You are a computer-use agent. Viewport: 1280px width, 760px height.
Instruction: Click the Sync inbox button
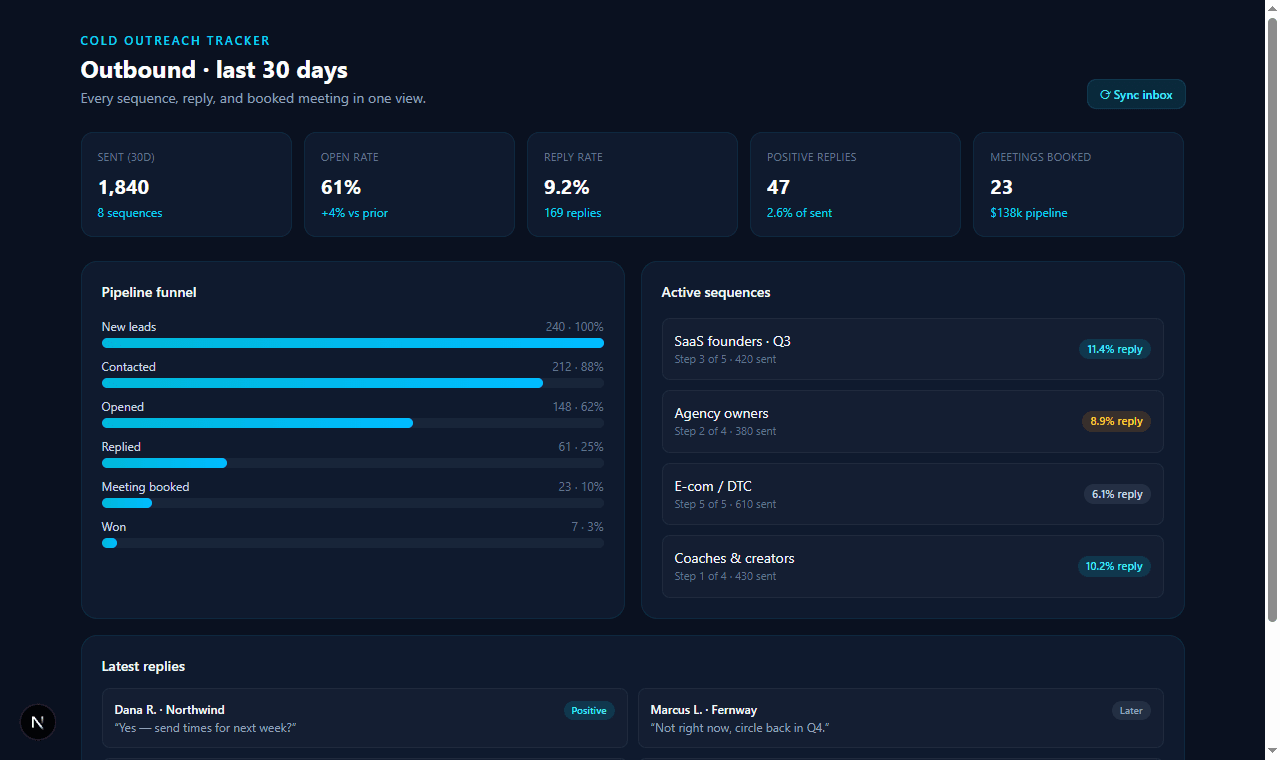click(x=1136, y=94)
